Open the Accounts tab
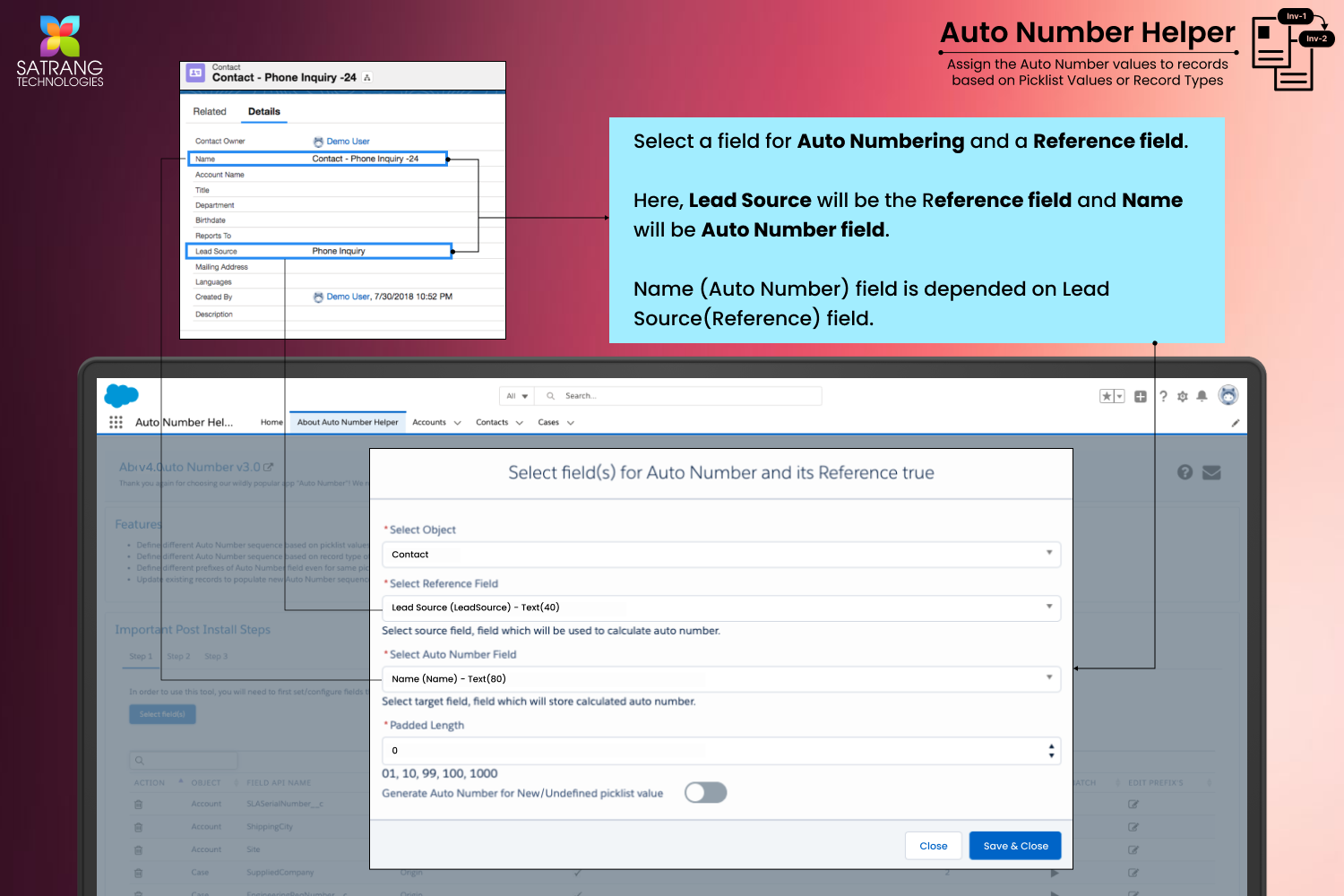This screenshot has height=896, width=1344. (x=429, y=422)
